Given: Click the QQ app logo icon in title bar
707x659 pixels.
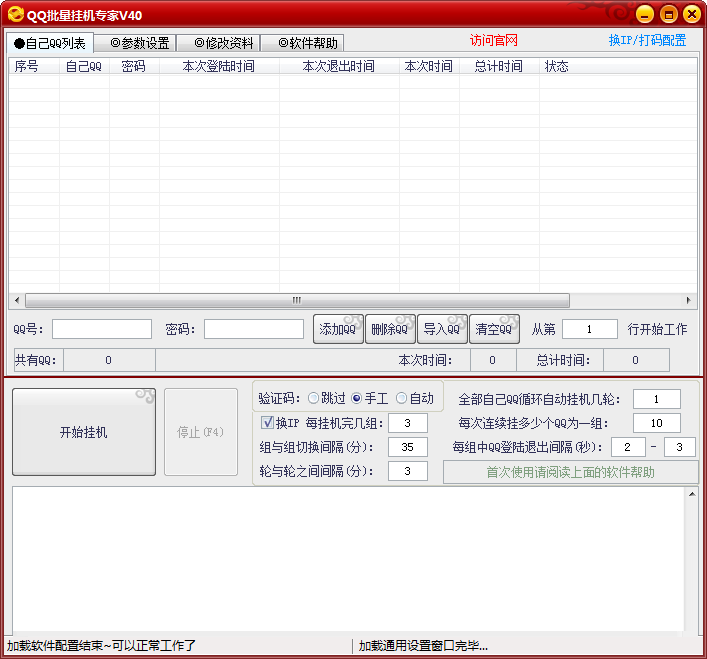Looking at the screenshot, I should coord(15,14).
